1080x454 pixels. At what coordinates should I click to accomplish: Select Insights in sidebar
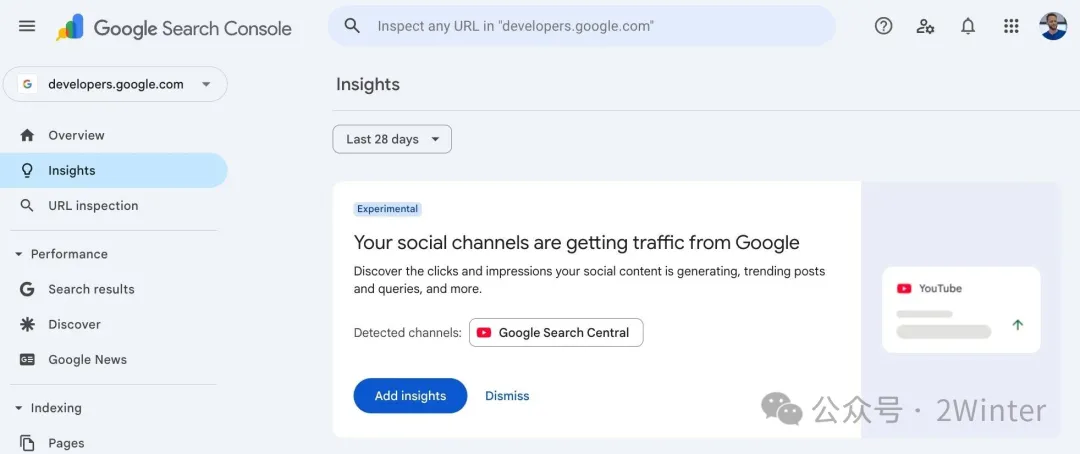[114, 170]
